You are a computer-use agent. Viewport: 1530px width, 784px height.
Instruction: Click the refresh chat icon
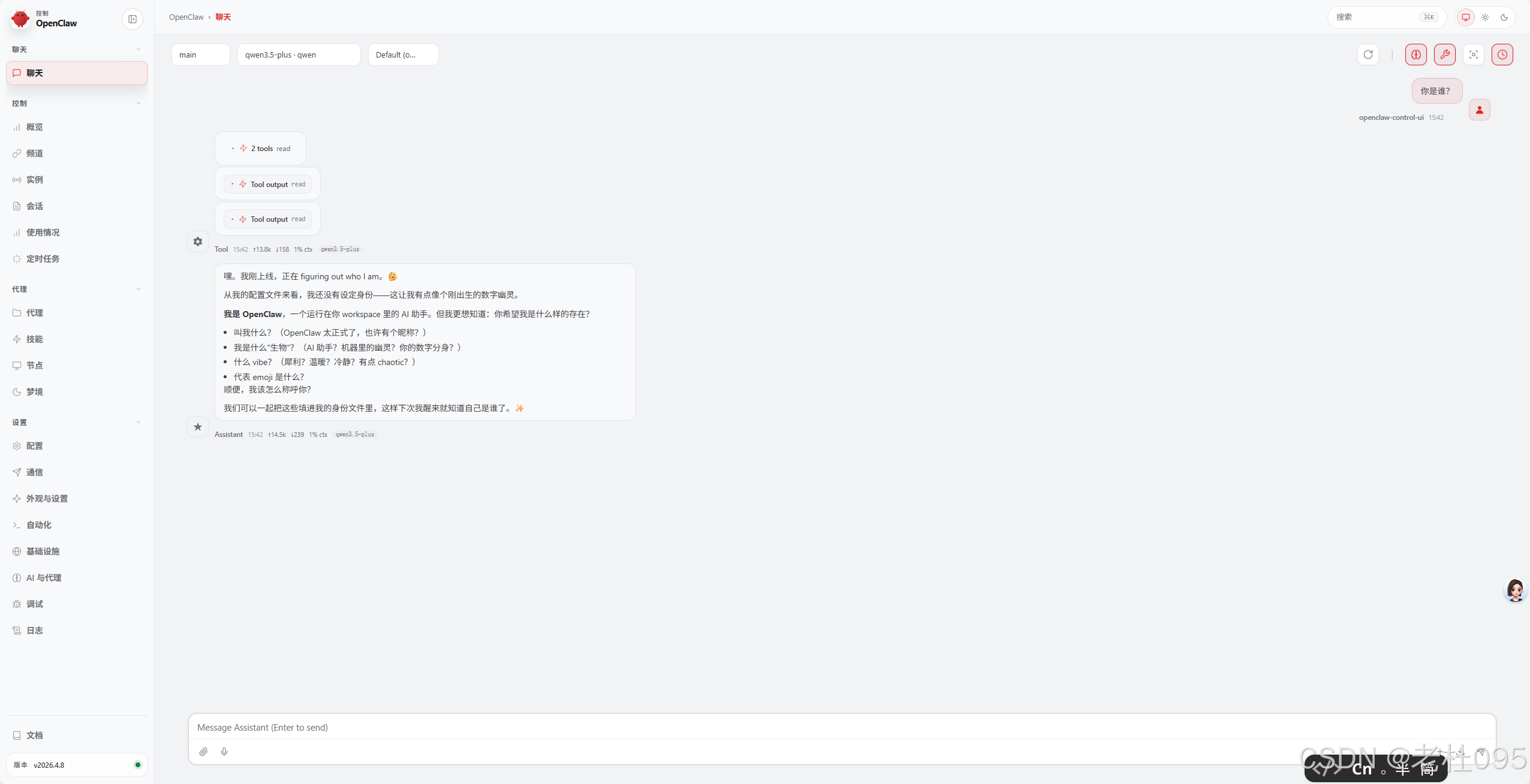pos(1368,55)
